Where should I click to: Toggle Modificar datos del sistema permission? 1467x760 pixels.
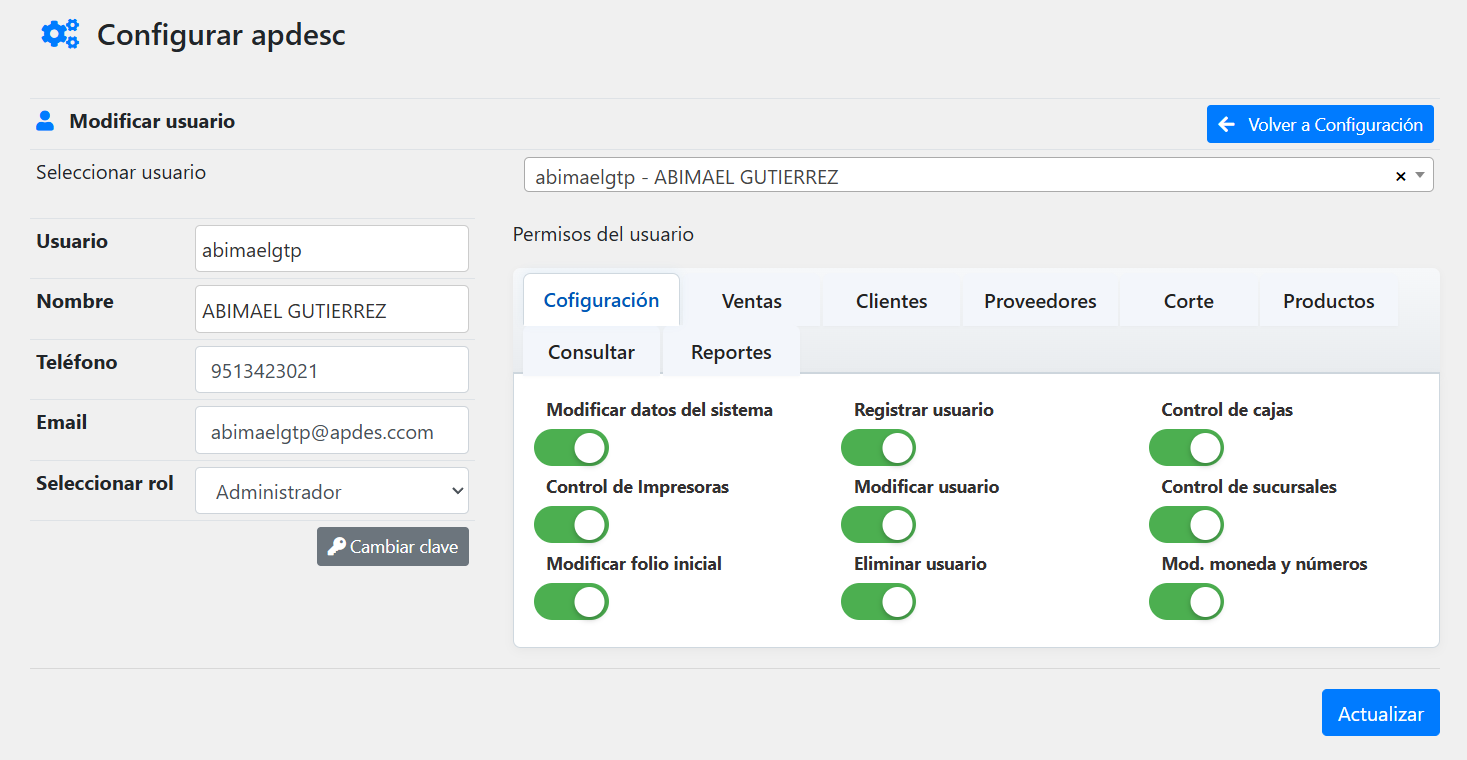[571, 448]
